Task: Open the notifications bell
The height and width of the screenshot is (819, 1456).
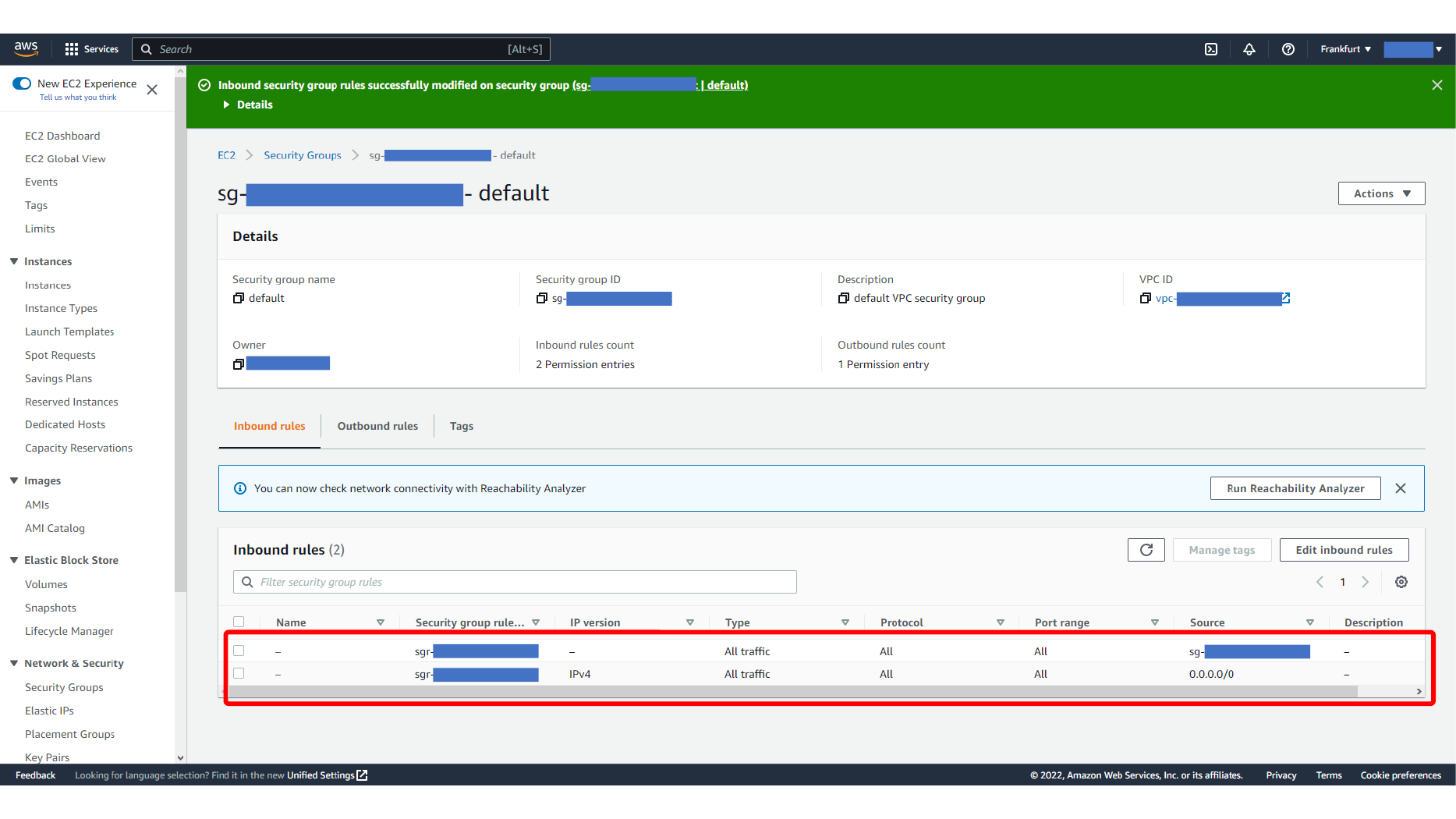Action: click(1249, 49)
